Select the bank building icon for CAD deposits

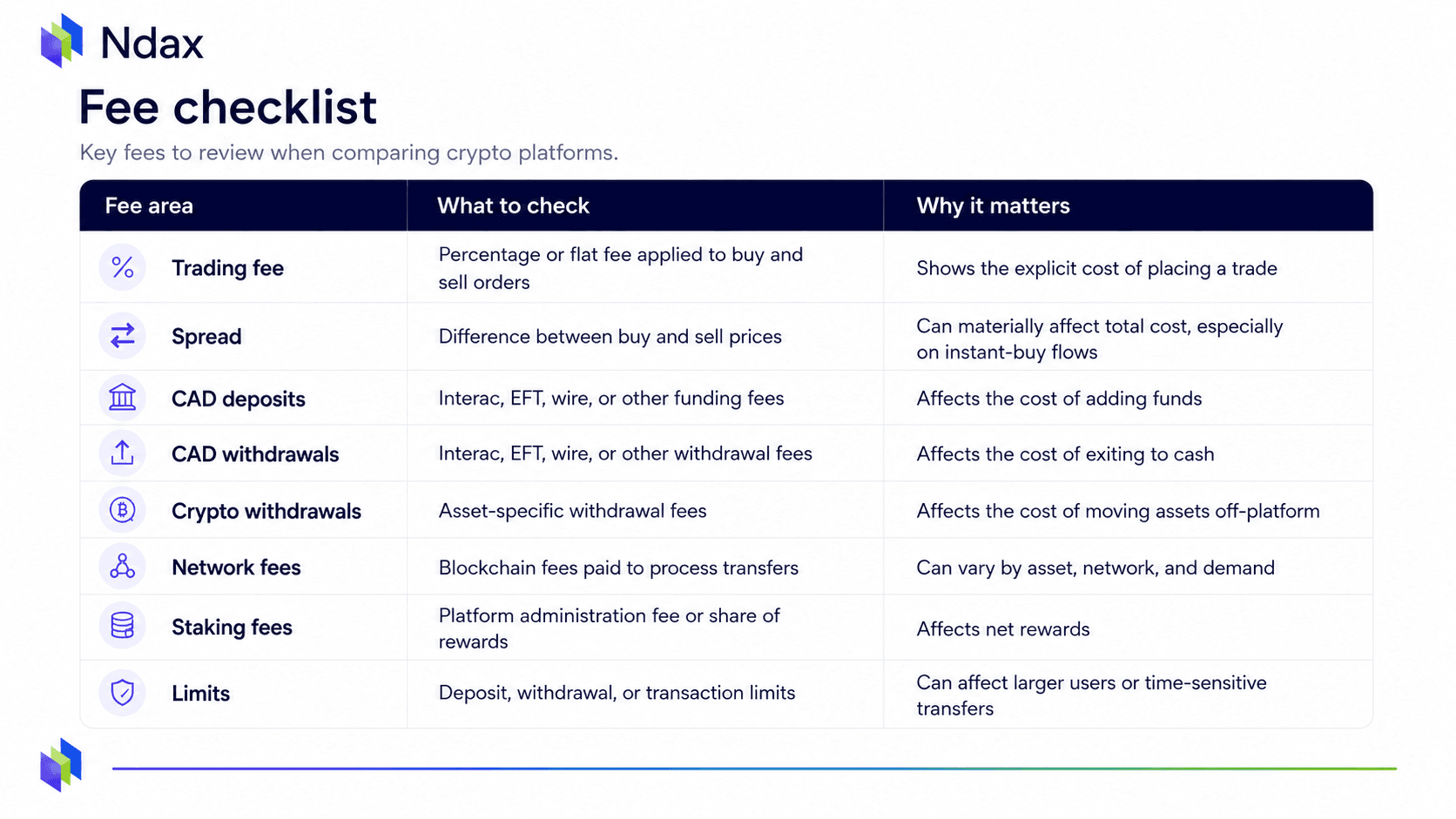click(x=123, y=398)
